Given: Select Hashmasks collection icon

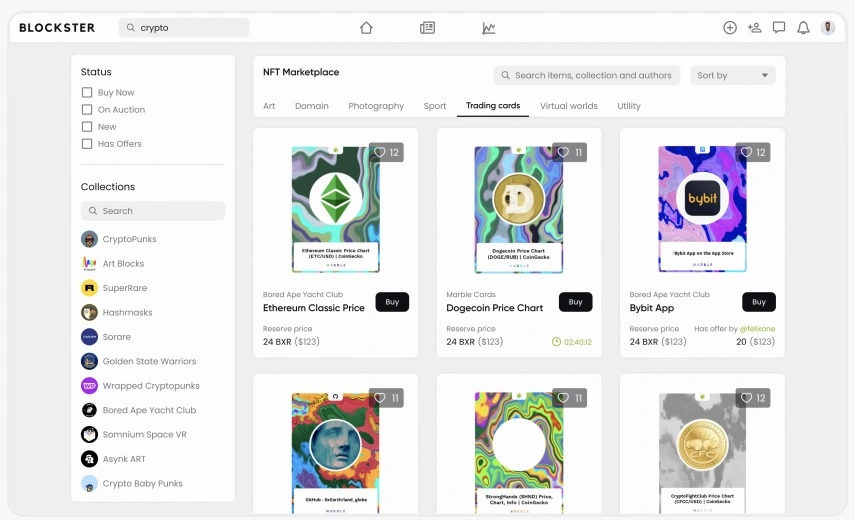Looking at the screenshot, I should pyautogui.click(x=89, y=312).
